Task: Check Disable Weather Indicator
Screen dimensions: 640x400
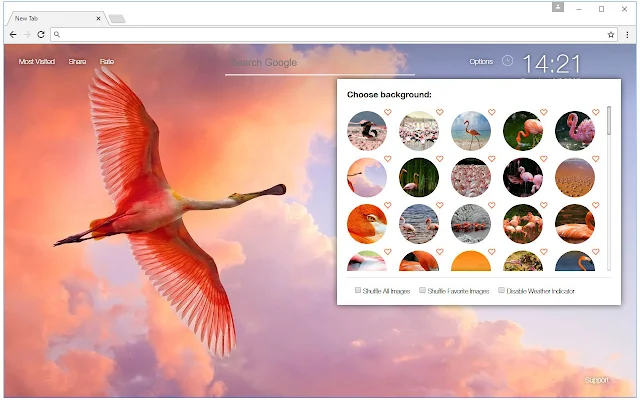Action: [x=501, y=290]
